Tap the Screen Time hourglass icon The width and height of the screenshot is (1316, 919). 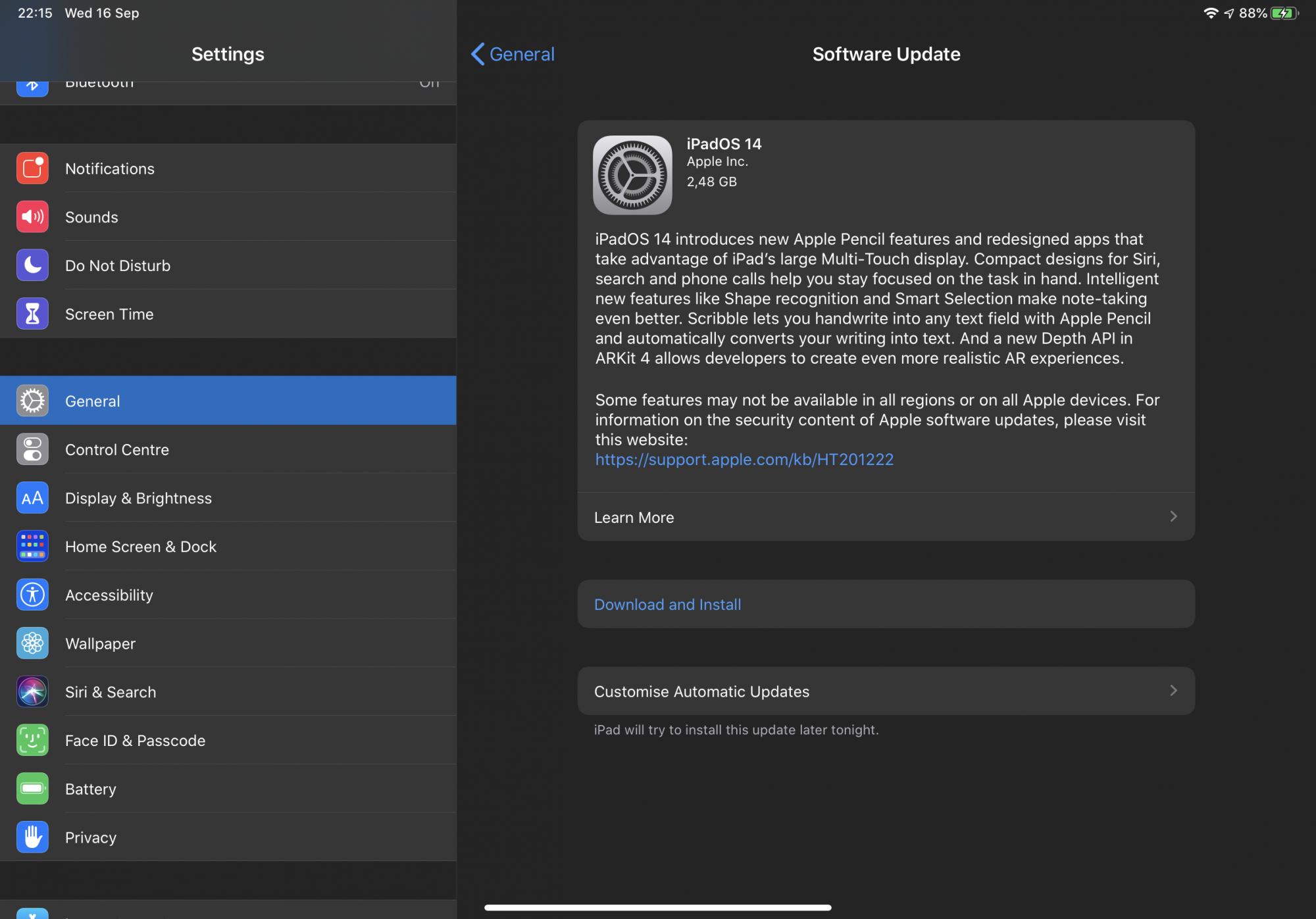click(x=32, y=314)
